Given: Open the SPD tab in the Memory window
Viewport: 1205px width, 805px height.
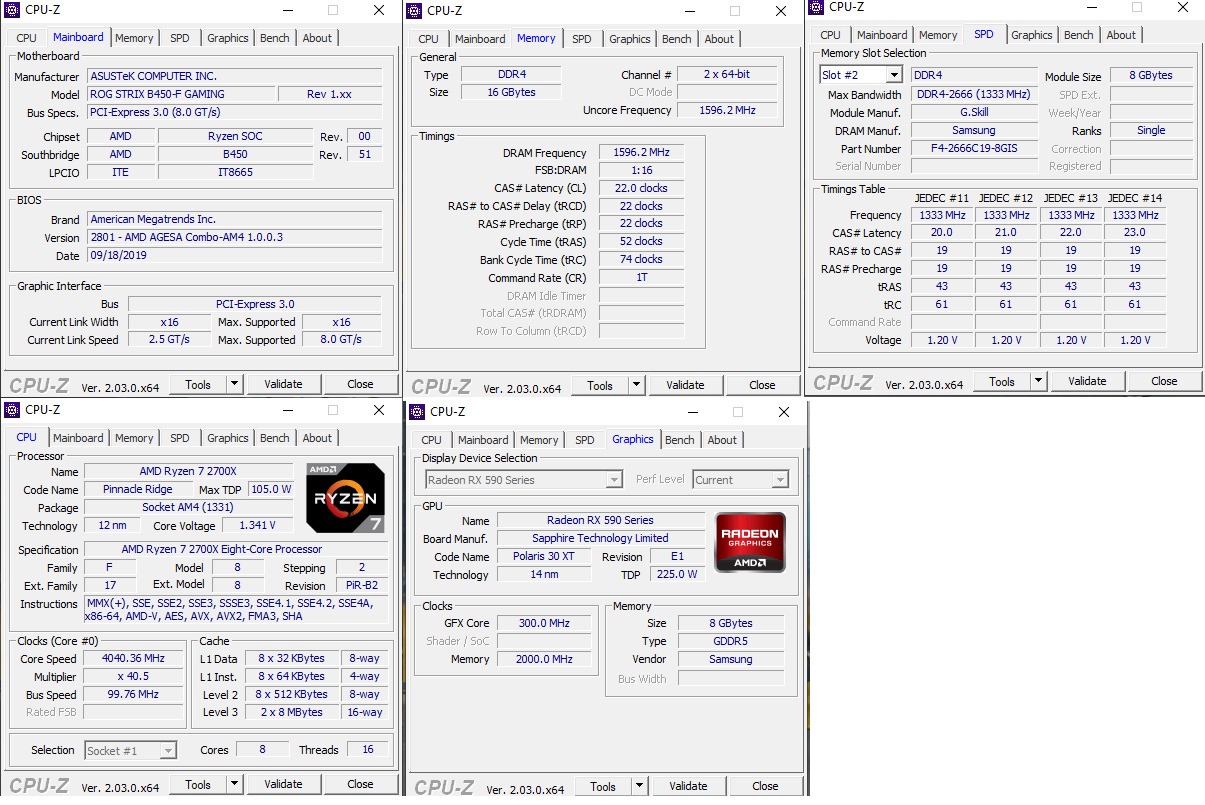Looking at the screenshot, I should coord(582,39).
